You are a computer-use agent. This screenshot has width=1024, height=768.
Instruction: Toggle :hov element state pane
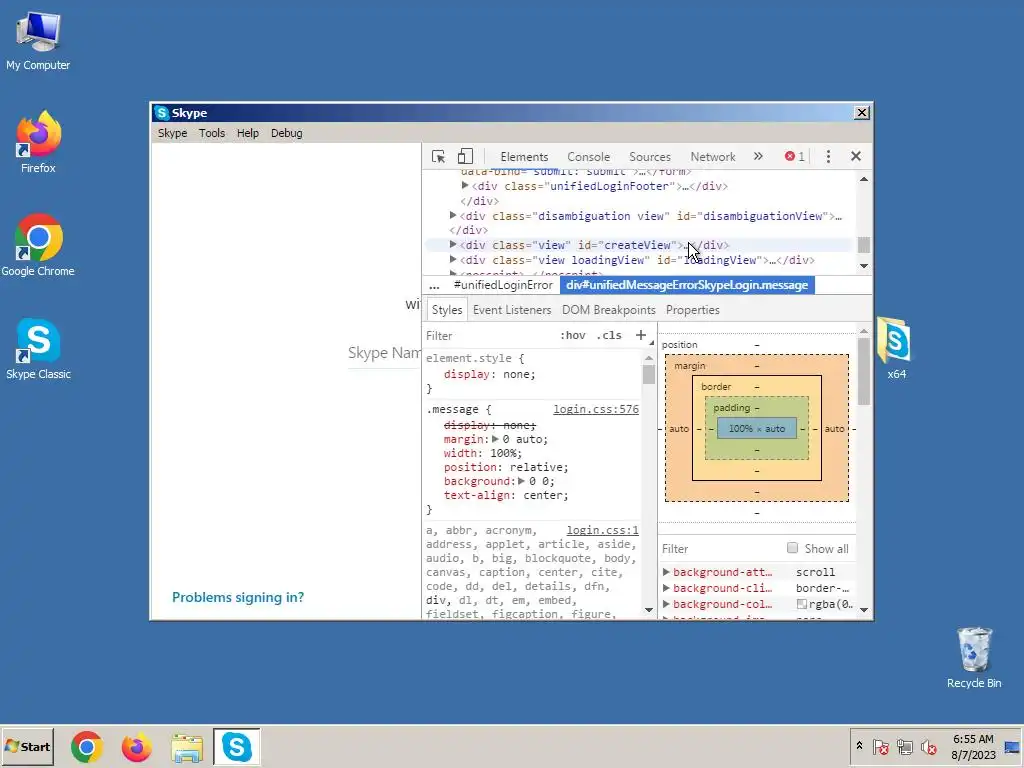(x=572, y=335)
